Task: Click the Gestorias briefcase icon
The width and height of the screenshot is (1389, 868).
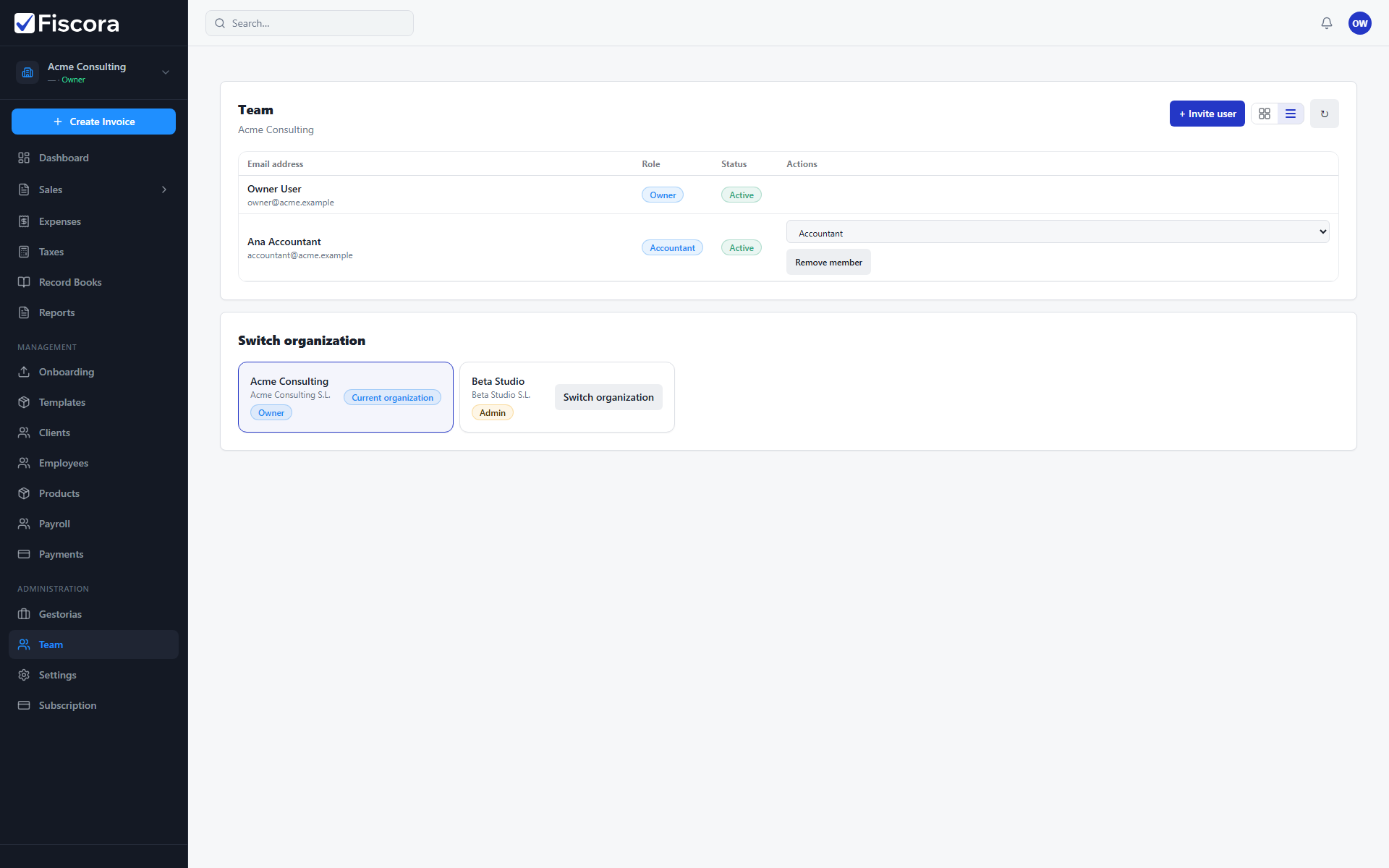Action: pyautogui.click(x=24, y=614)
